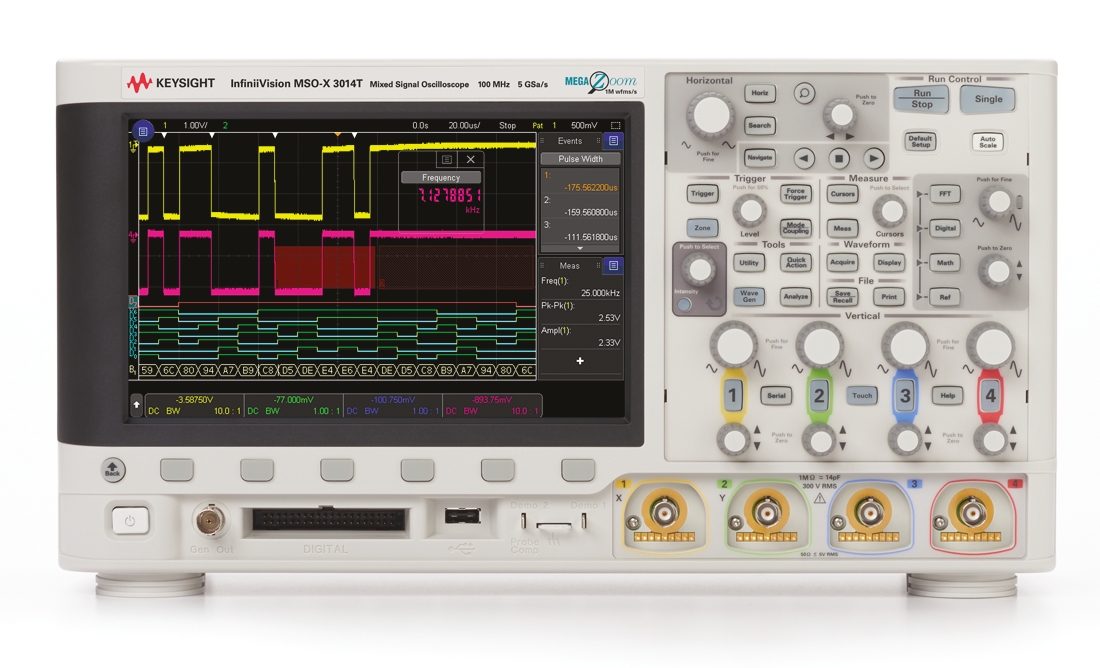Select the channel 1 BNC input connector

click(x=664, y=512)
